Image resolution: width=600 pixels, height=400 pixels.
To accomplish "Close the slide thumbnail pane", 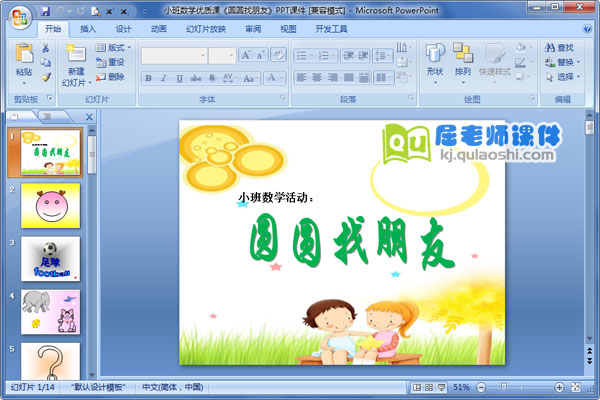I will pos(89,117).
